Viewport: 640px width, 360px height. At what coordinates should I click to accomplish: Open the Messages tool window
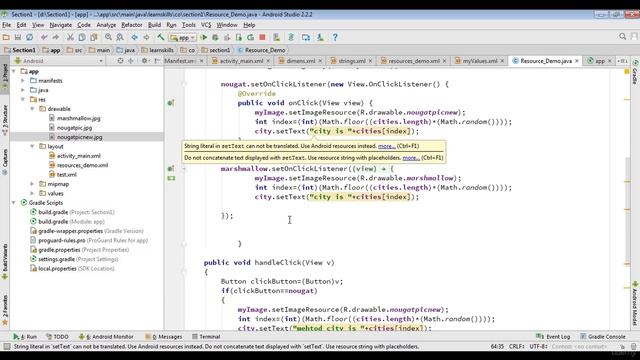[163, 336]
